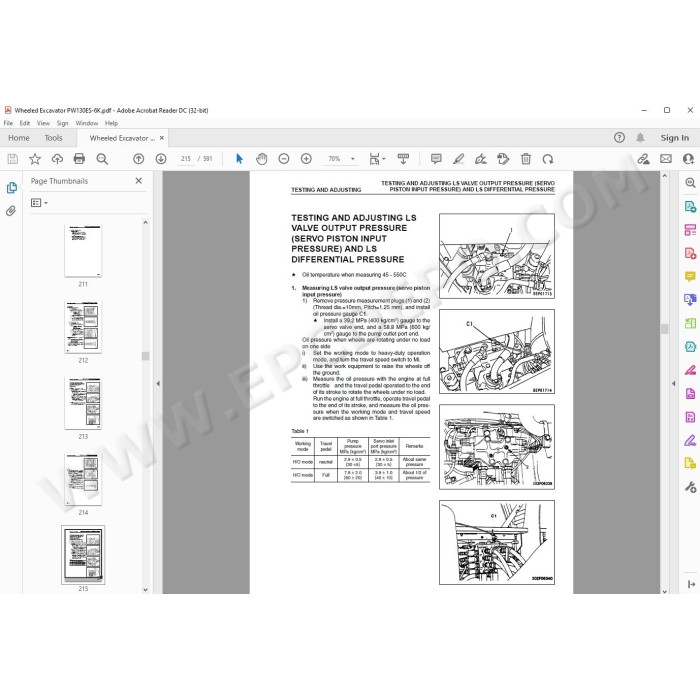Click the document vertical scrollbar thumb
The image size is (700, 700).
(664, 329)
